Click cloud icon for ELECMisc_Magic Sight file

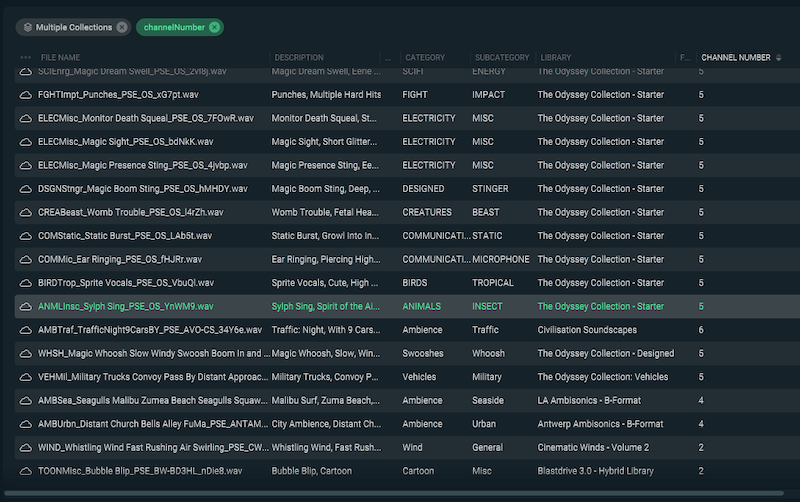(x=26, y=142)
